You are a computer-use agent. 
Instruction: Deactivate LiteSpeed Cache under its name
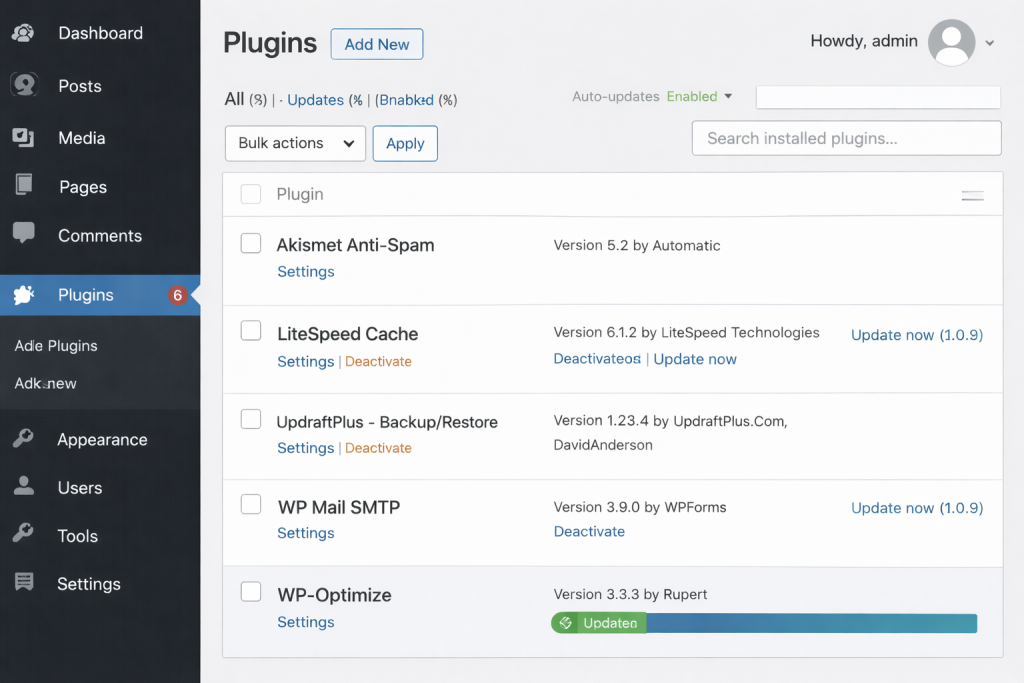tap(378, 361)
